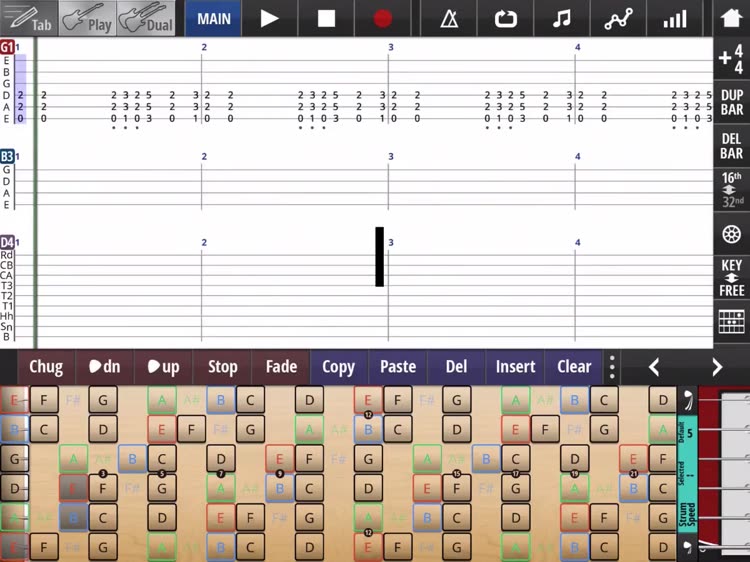Tap highlighted B on A string second fret
The width and height of the screenshot is (750, 562).
tap(73, 518)
